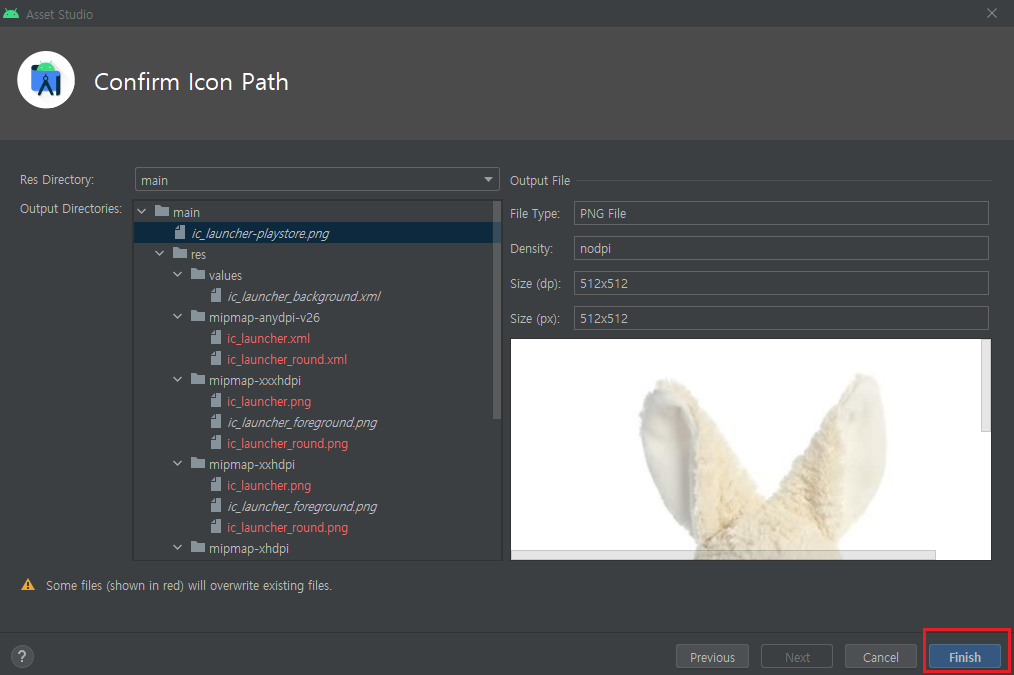Select ic_launcher.png under mipmap-xxhdpi

click(269, 486)
